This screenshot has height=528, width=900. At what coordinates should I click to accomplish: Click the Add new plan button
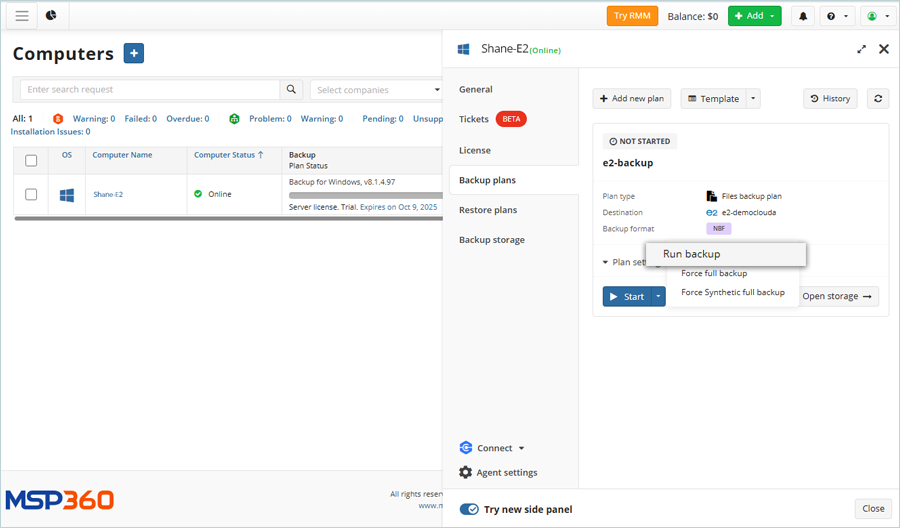[631, 98]
